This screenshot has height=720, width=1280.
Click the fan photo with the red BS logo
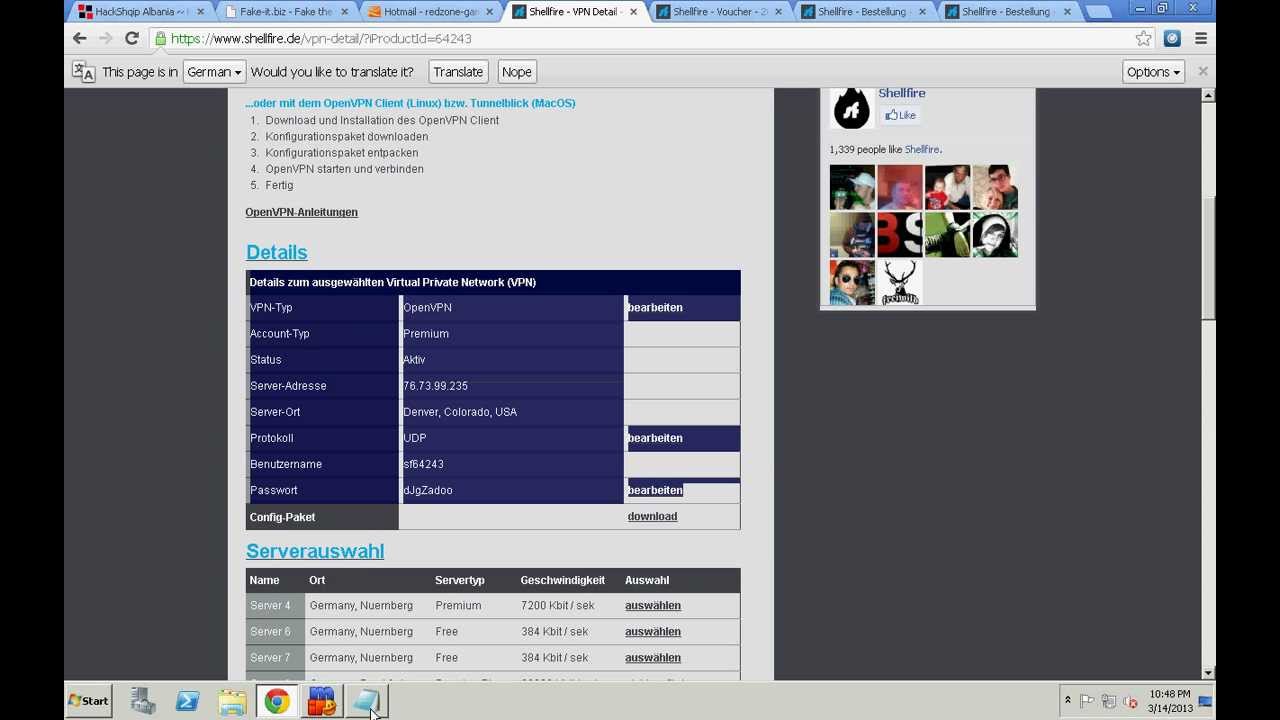pos(899,235)
